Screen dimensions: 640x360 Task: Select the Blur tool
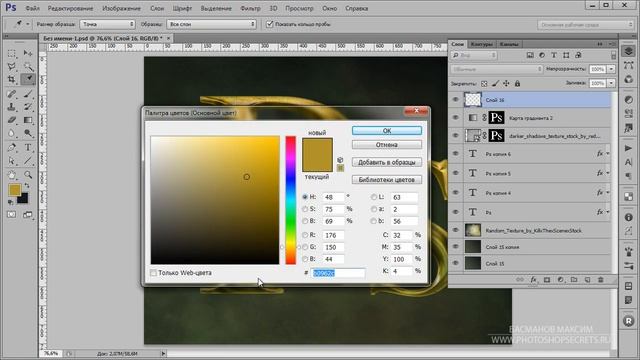11,133
